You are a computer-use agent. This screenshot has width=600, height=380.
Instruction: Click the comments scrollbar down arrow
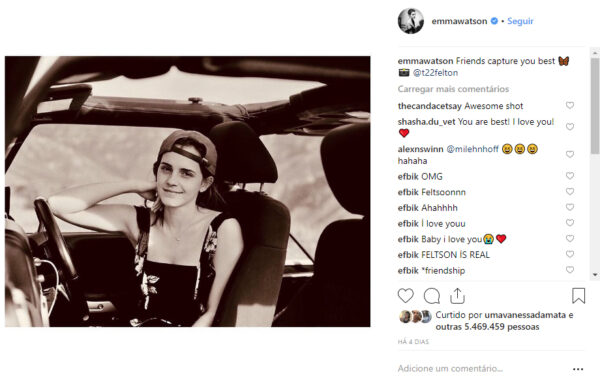coord(595,275)
